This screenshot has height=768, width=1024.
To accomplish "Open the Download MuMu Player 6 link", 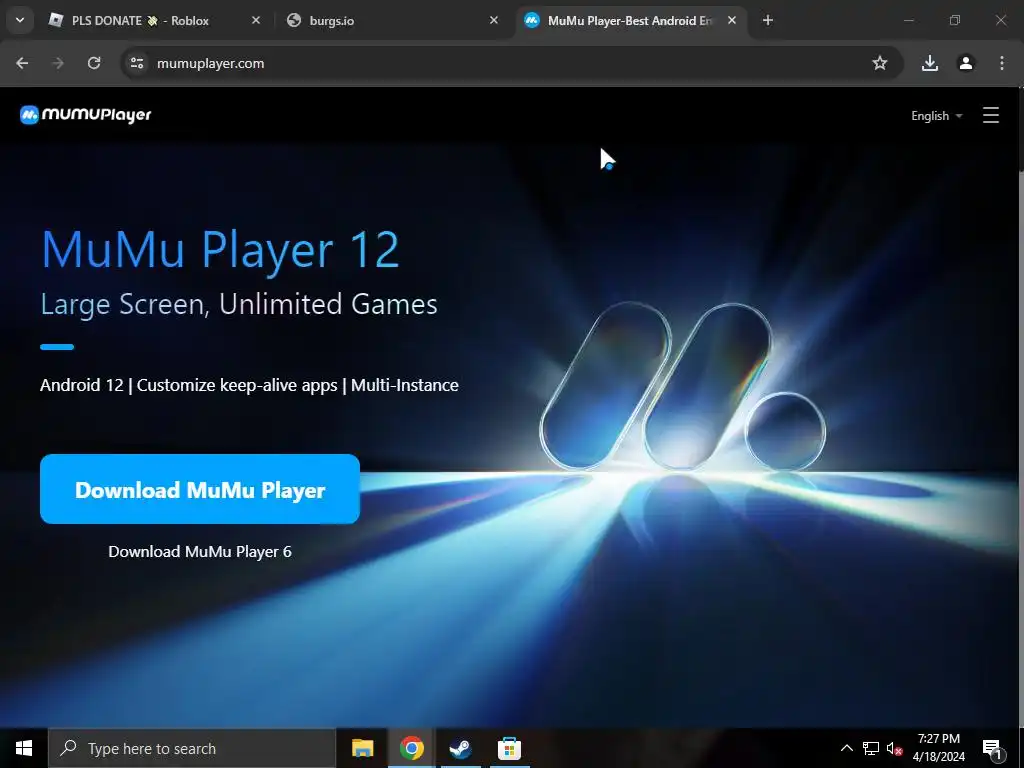I will point(200,552).
